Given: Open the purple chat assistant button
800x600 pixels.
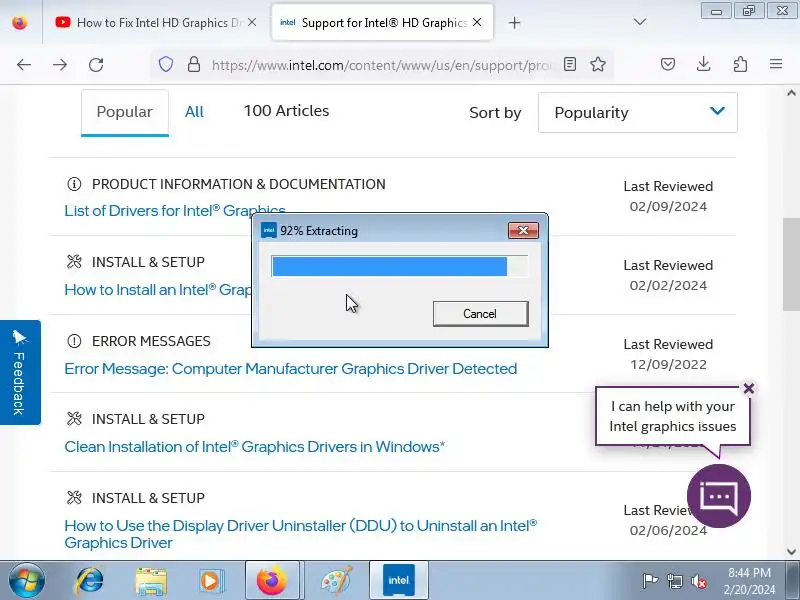Looking at the screenshot, I should (718, 495).
